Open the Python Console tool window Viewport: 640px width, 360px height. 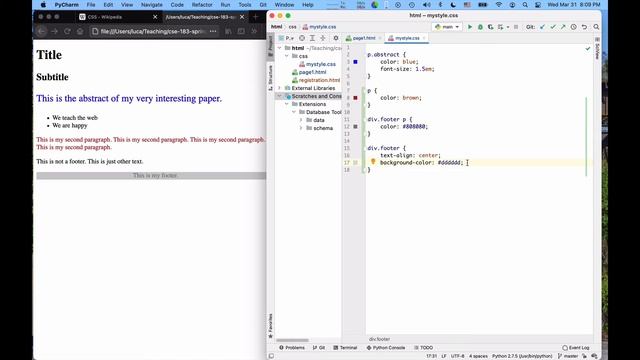pyautogui.click(x=386, y=348)
